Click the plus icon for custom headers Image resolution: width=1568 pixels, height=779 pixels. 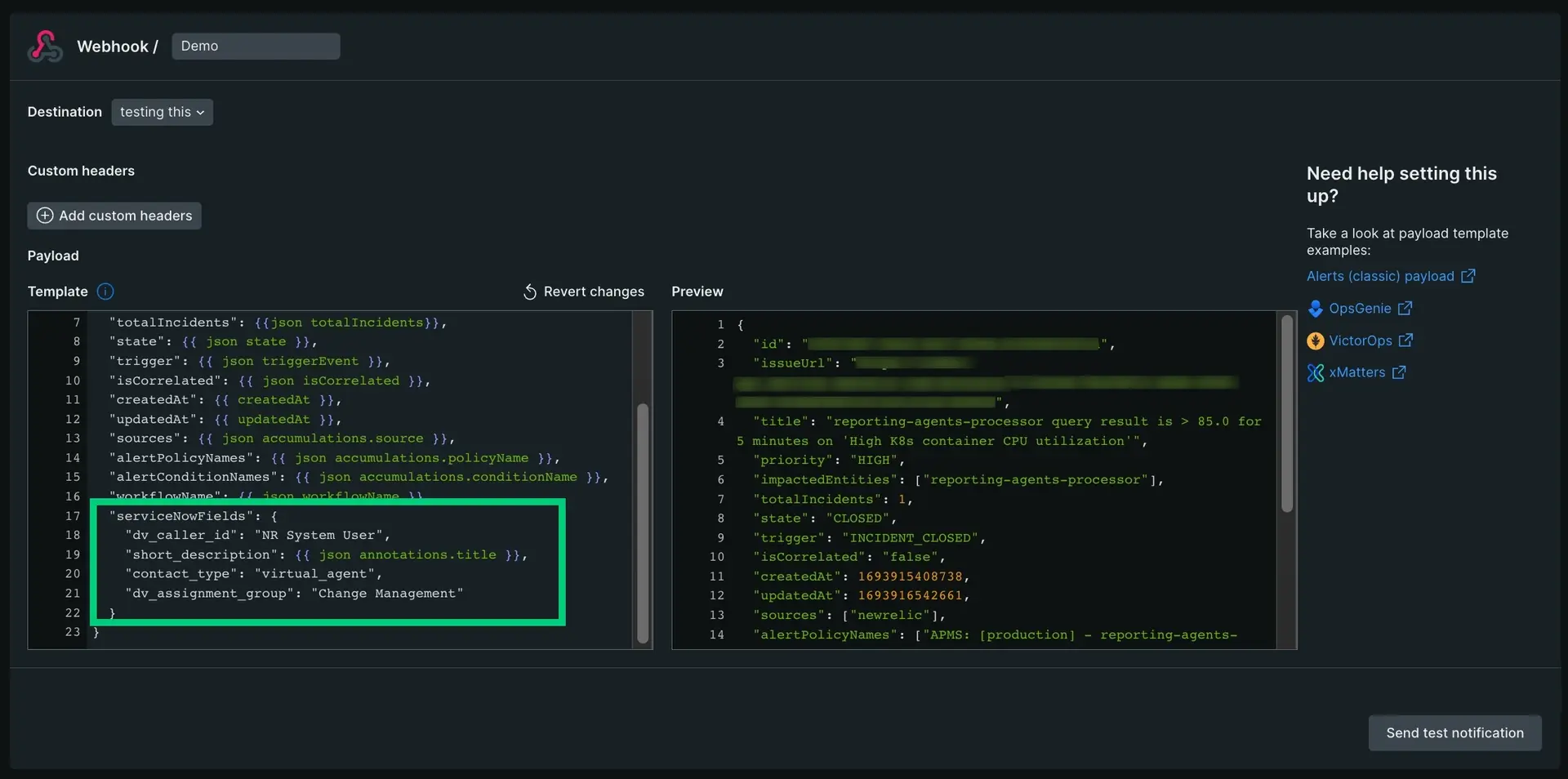45,216
